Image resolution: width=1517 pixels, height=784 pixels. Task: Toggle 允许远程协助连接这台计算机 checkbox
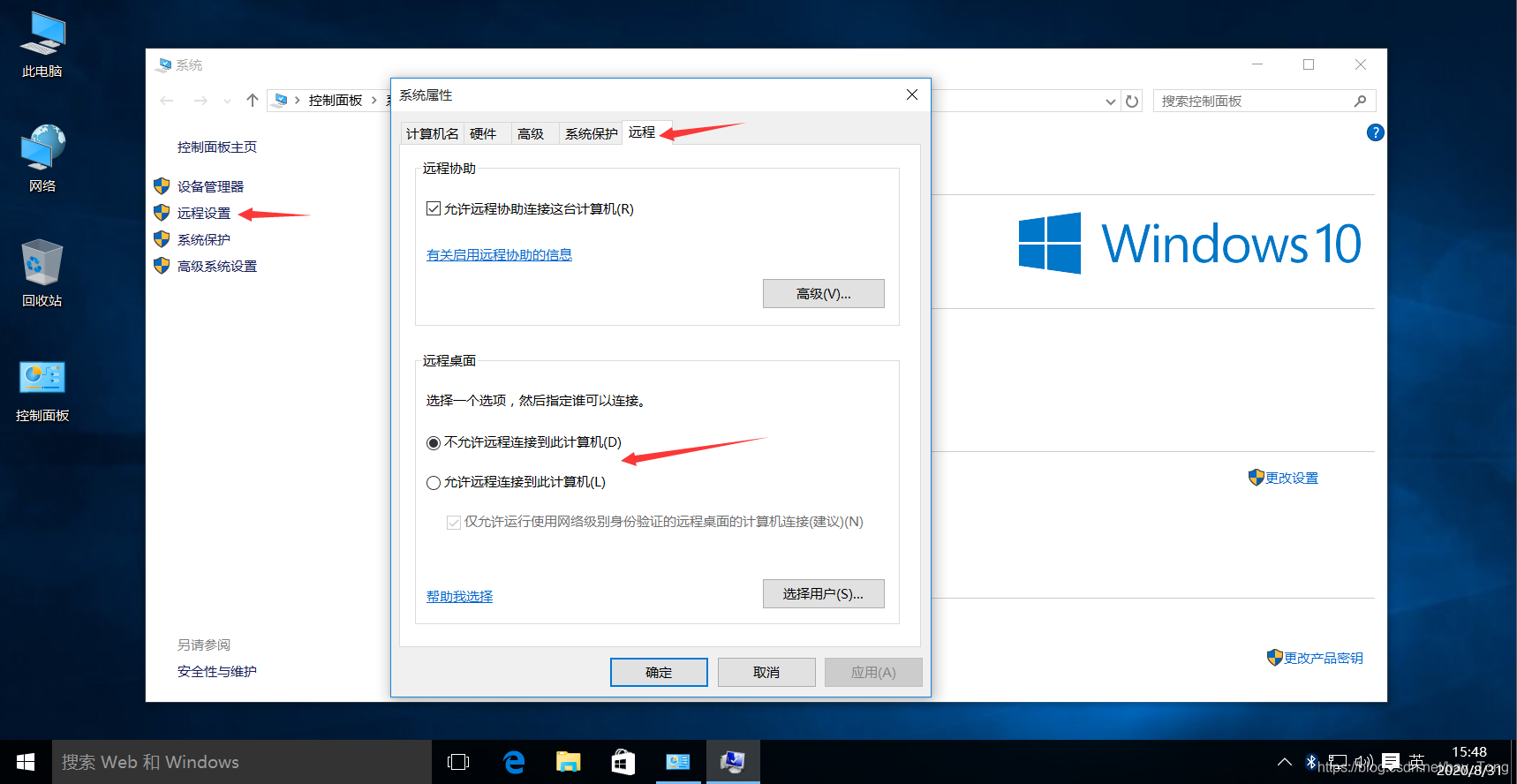click(434, 208)
